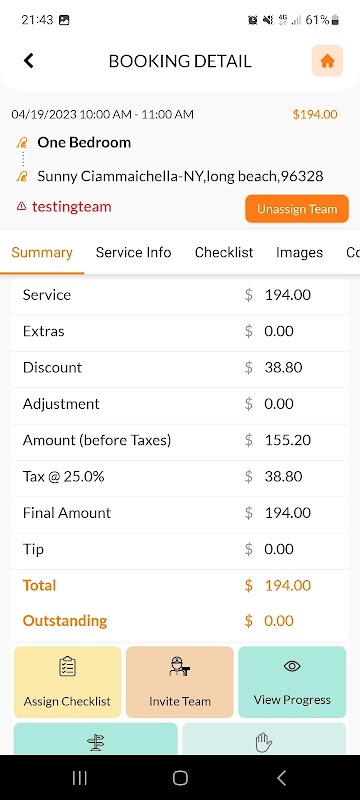
Task: Select the Images tab
Action: pyautogui.click(x=299, y=253)
